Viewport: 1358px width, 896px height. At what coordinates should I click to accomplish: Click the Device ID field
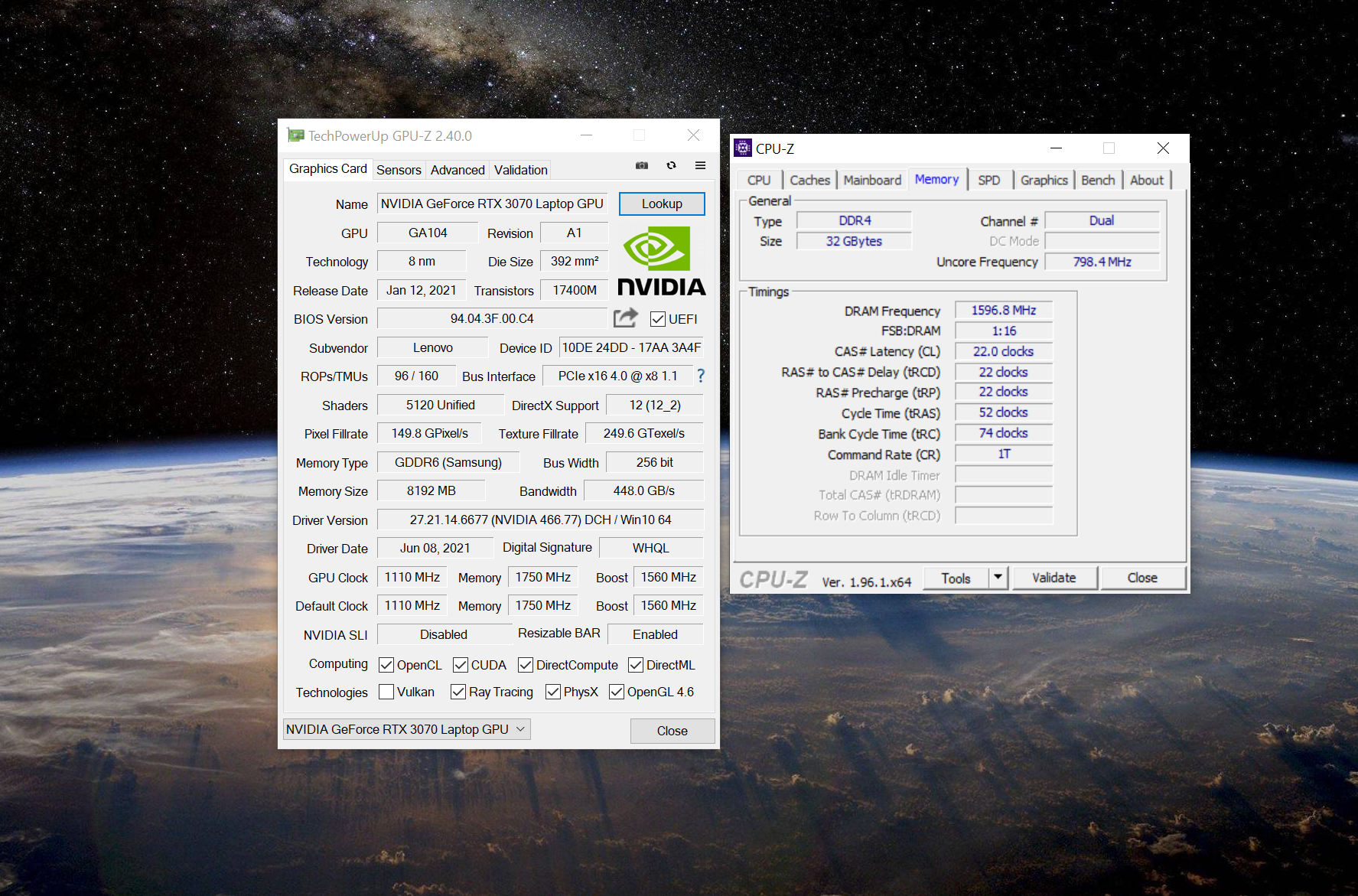coord(631,347)
